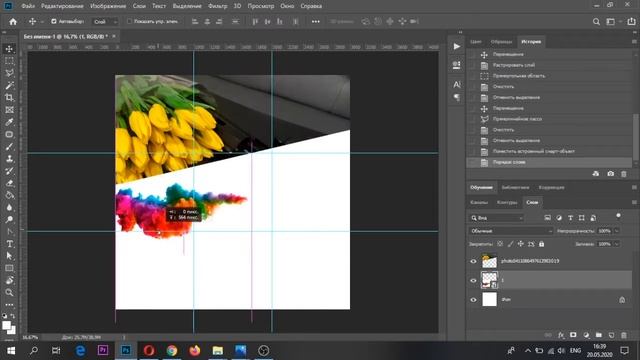Select the Rectangle shape tool
Image resolution: width=640 pixels, height=360 pixels.
(x=9, y=268)
